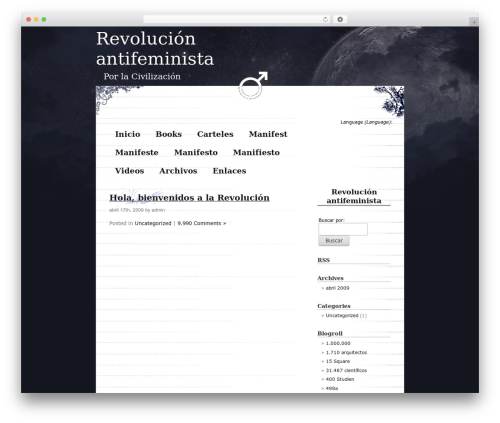Click the yellow minimize window button
500x423 pixels.
36,19
